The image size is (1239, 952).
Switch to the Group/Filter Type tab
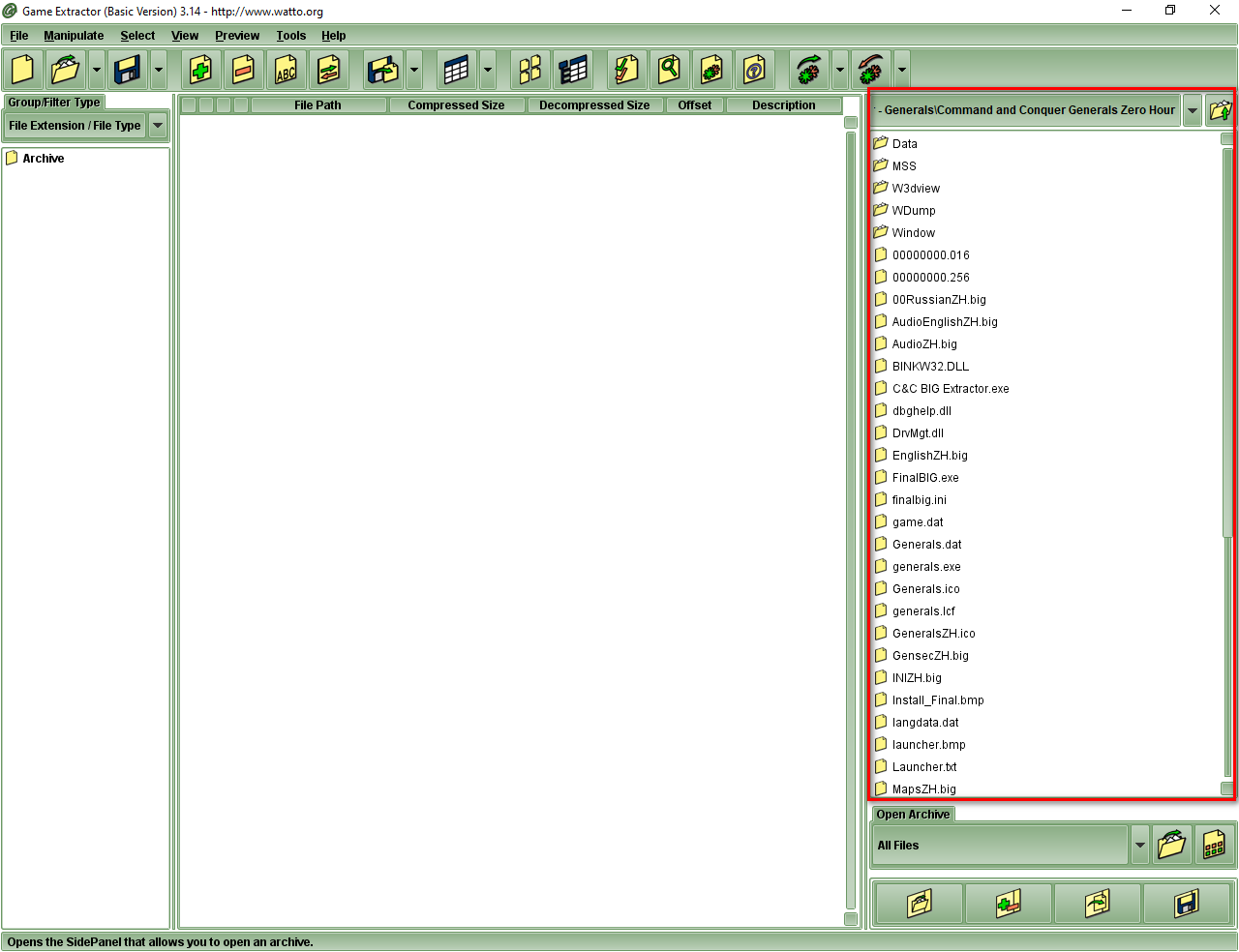[54, 103]
